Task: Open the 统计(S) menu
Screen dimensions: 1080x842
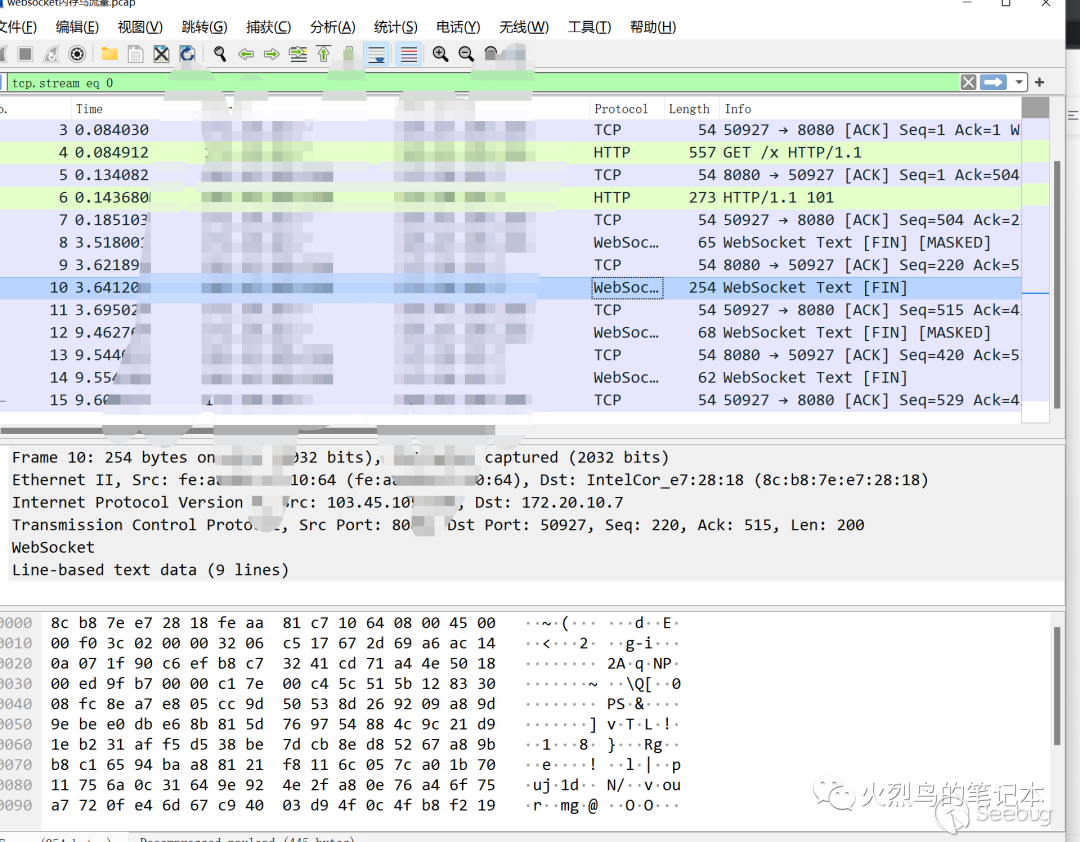Action: click(395, 27)
